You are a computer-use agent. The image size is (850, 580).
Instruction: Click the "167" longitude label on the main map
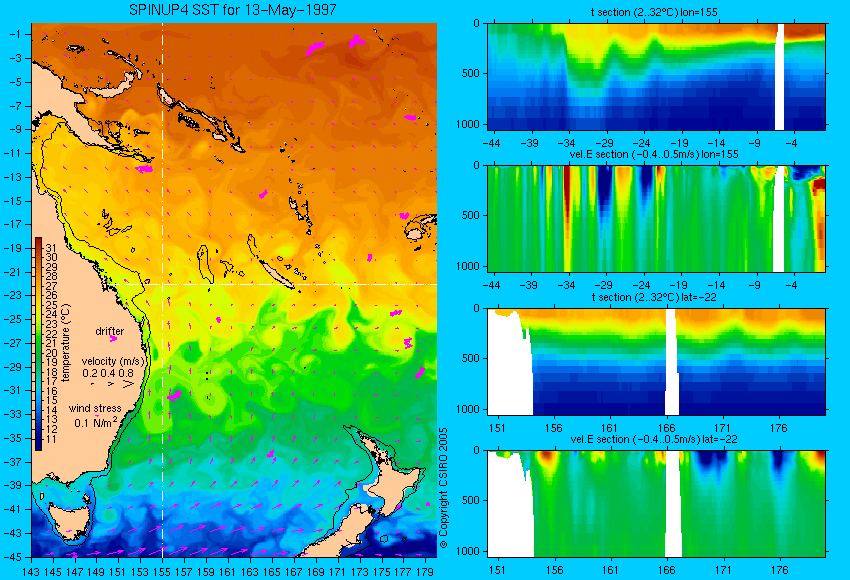293,571
